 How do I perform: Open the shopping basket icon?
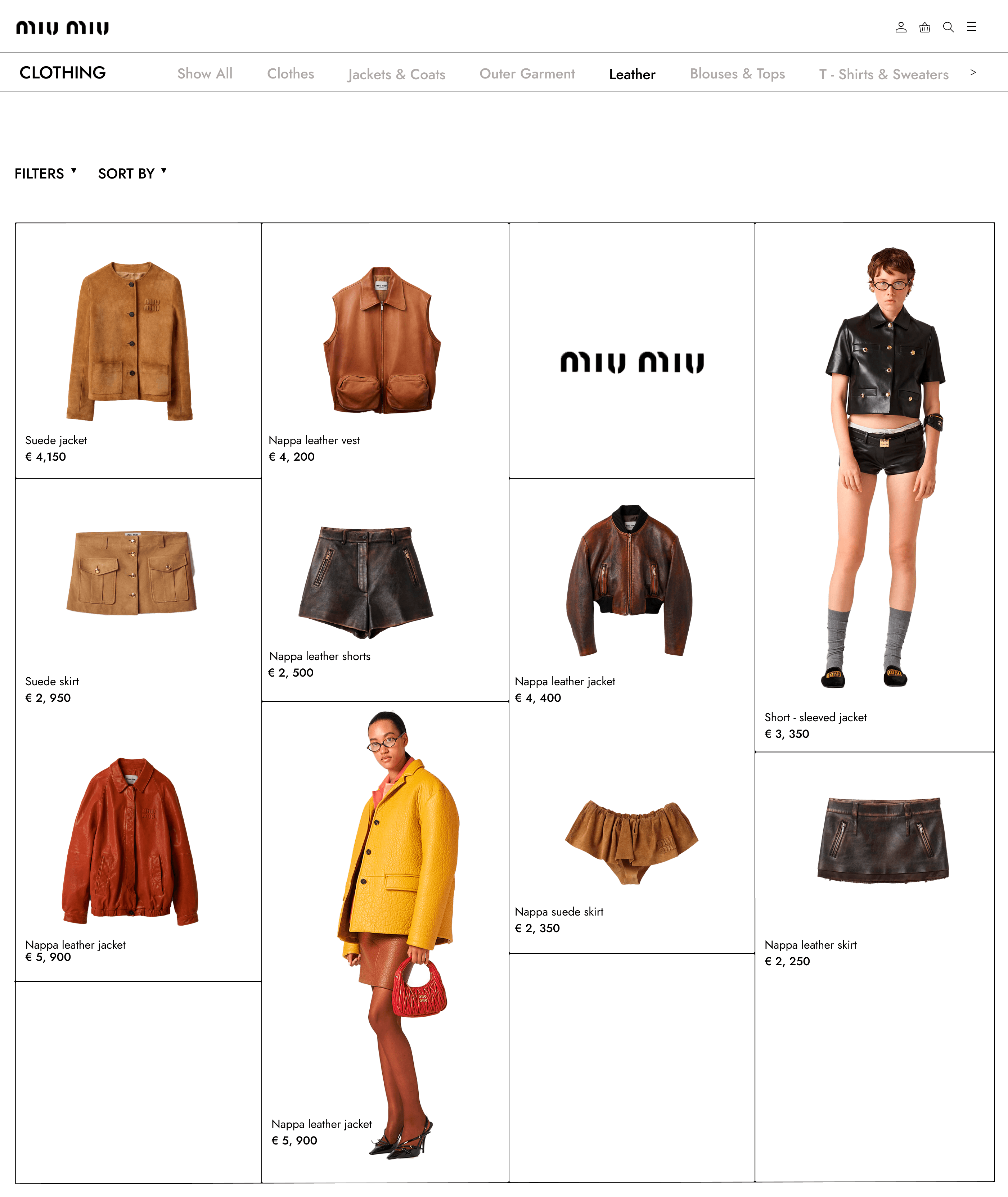tap(924, 27)
